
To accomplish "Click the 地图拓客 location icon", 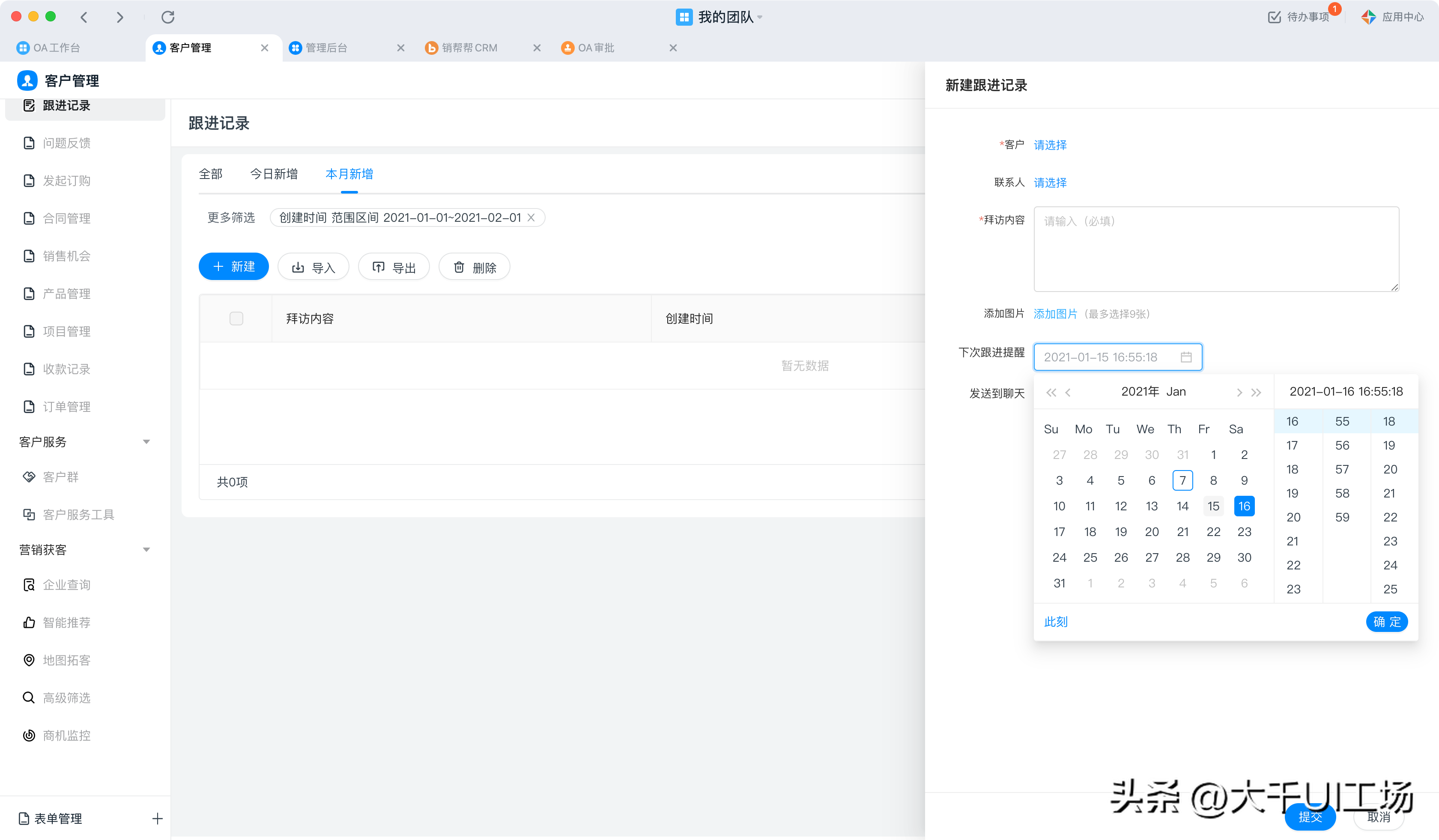I will click(29, 660).
